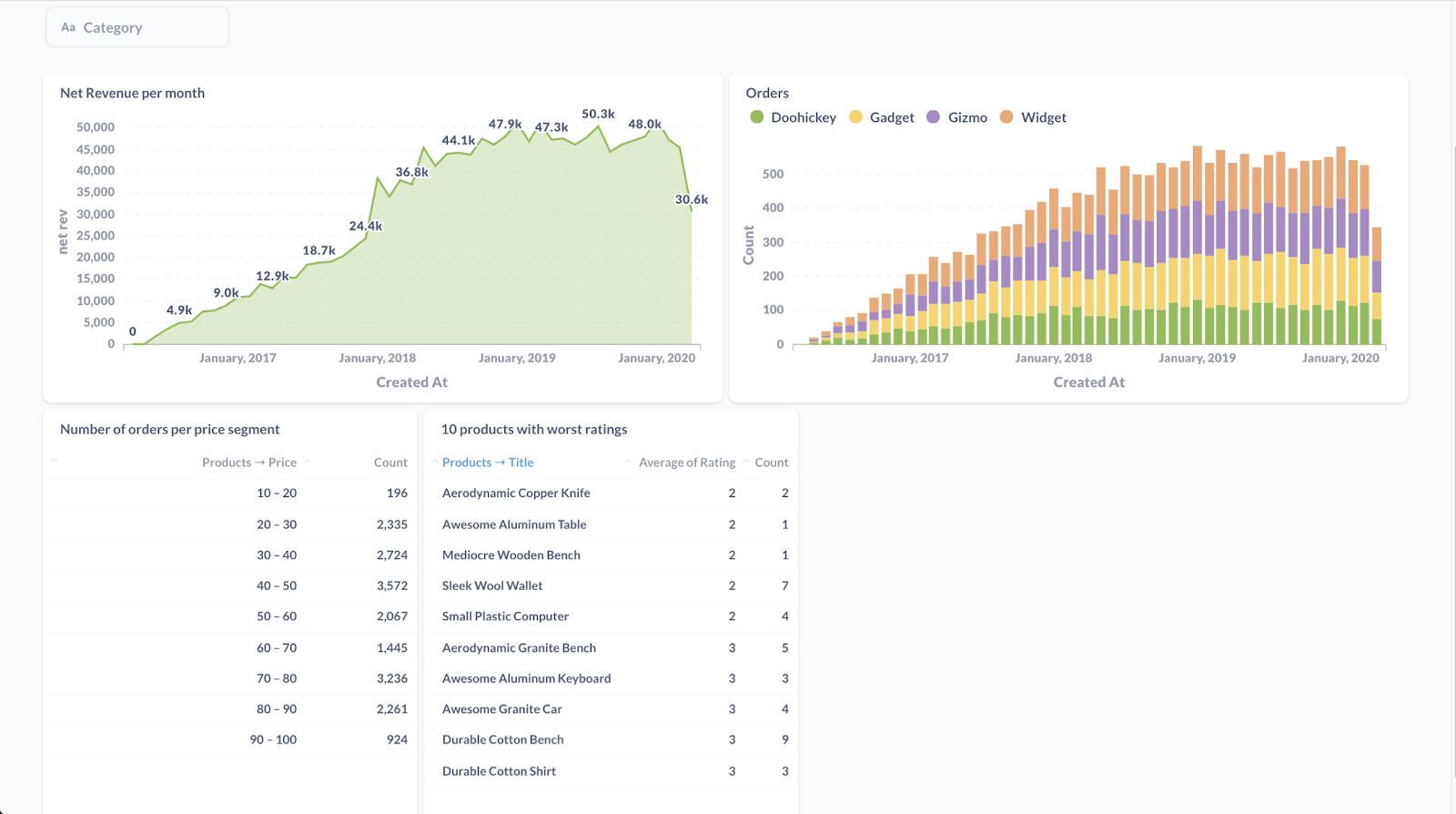
Task: Click sort arrow beside Average of Rating header
Action: coord(628,462)
